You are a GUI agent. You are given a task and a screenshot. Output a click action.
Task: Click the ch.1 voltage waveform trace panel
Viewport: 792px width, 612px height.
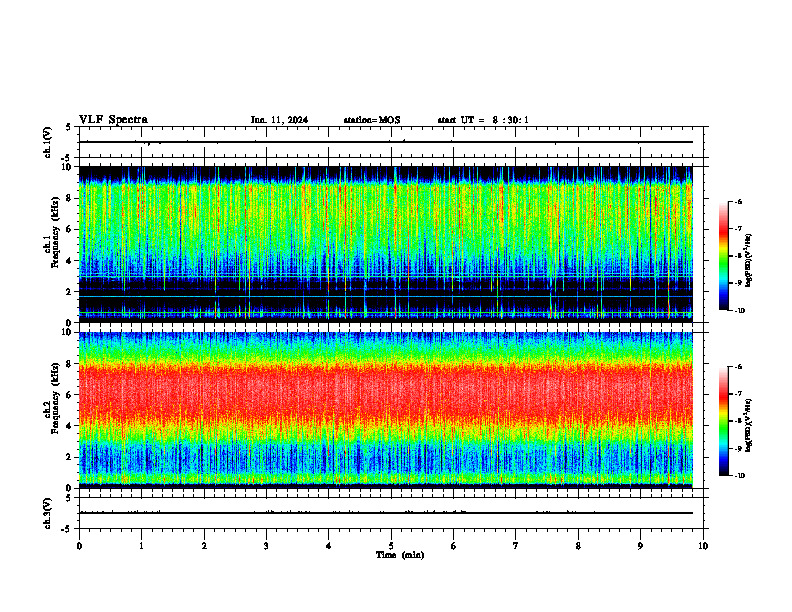[391, 142]
